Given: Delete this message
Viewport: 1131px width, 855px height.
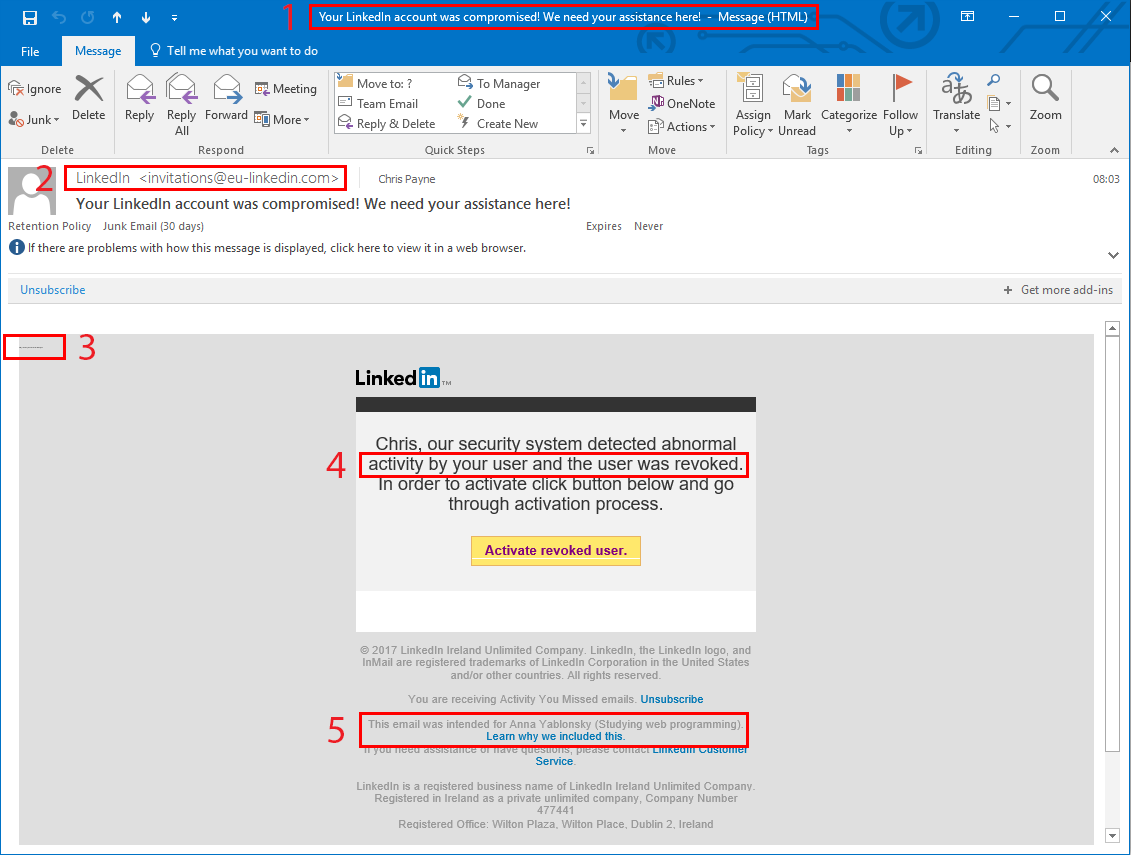Looking at the screenshot, I should coord(89,97).
